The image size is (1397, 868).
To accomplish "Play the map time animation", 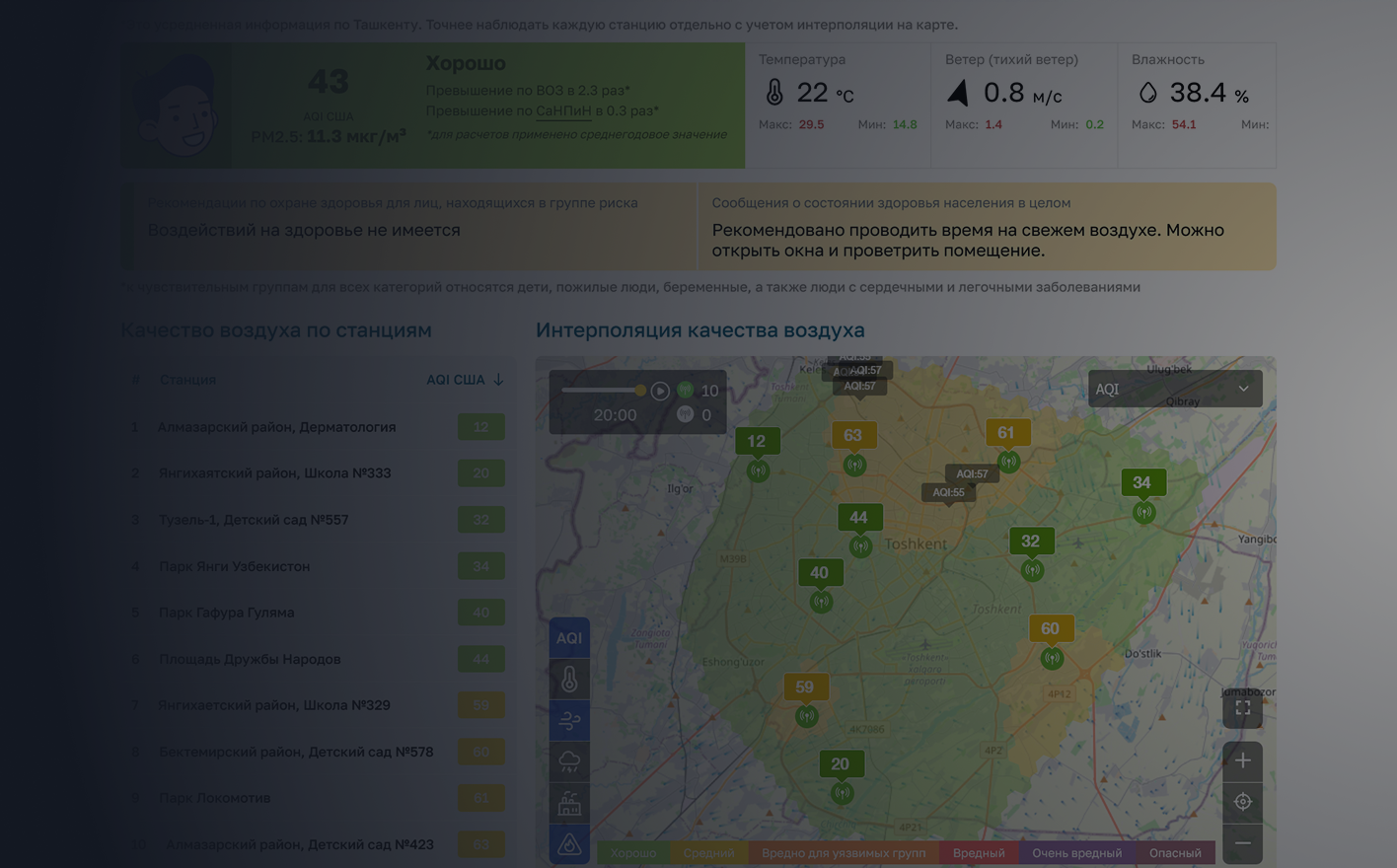I will click(660, 391).
